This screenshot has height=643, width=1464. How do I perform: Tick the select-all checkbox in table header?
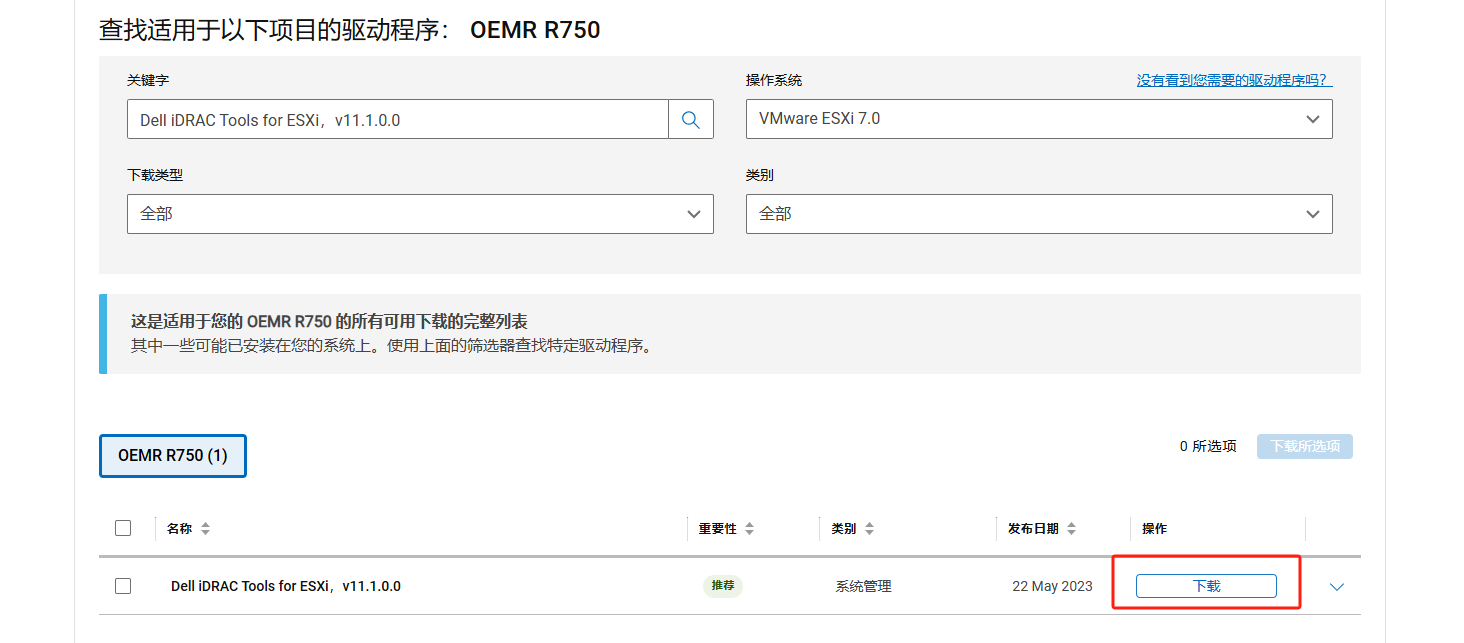[123, 528]
